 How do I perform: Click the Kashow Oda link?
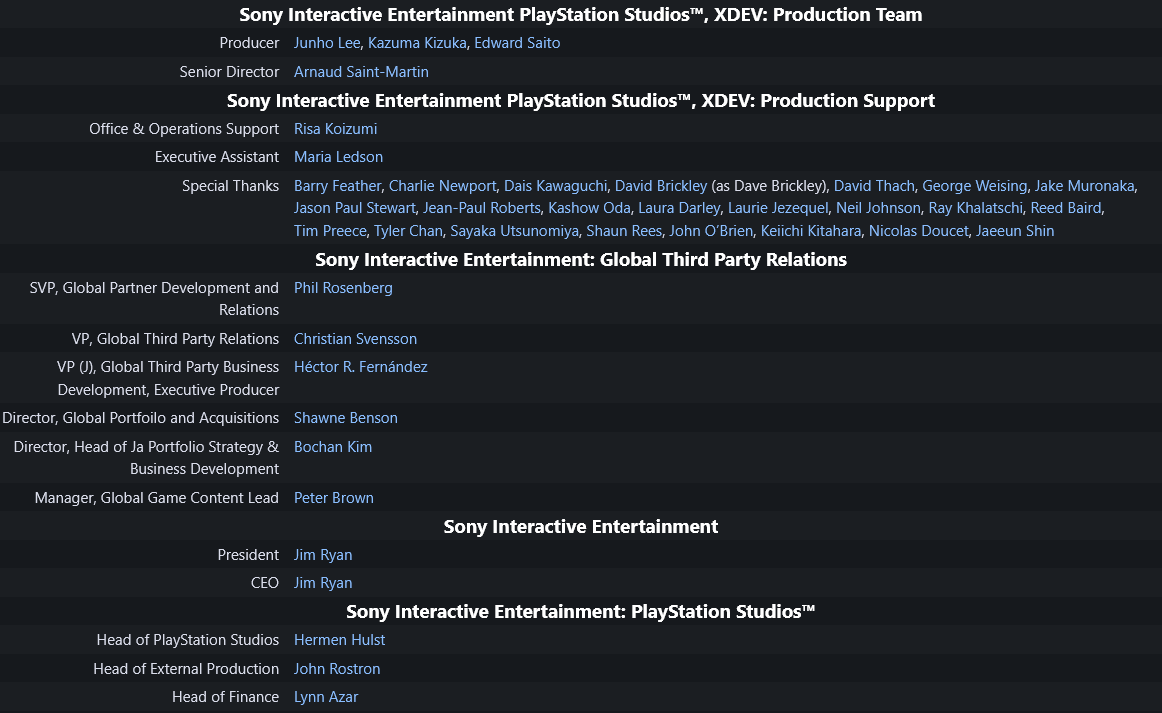(589, 208)
